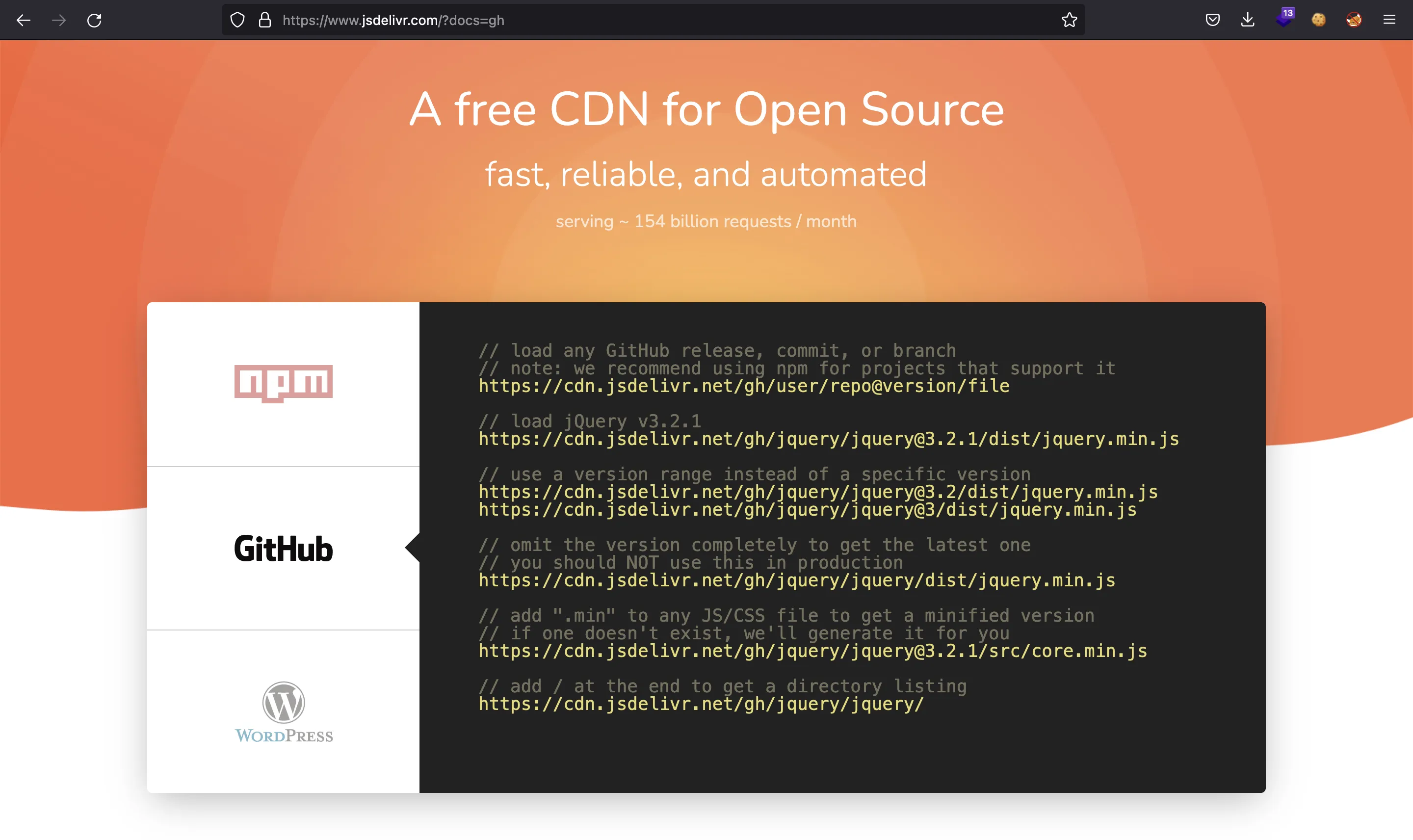Go back to the previous page
The image size is (1413, 840).
coord(23,21)
